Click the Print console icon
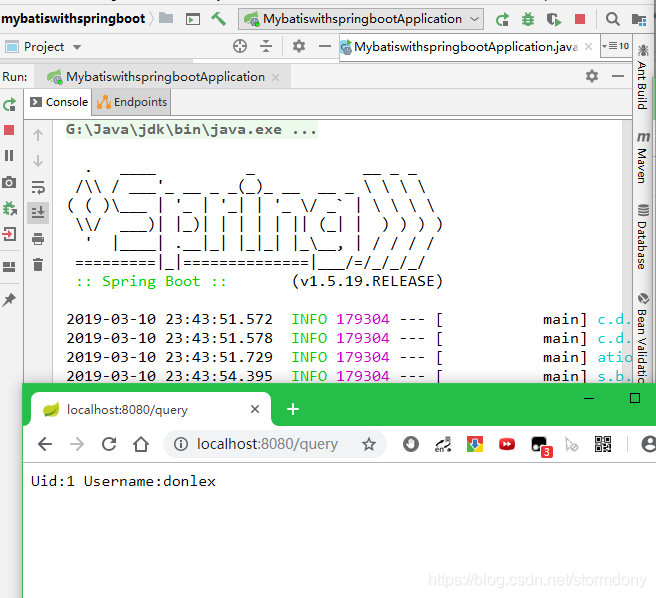Viewport: 656px width, 598px height. click(x=38, y=239)
